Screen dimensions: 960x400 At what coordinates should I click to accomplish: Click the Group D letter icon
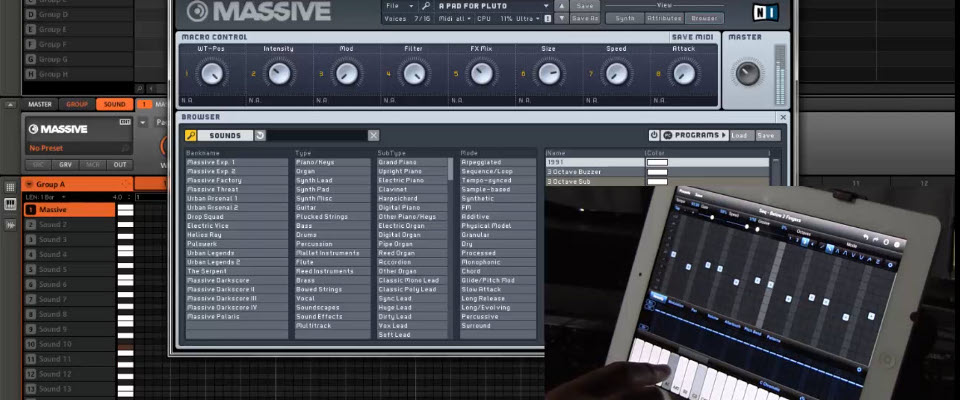[31, 14]
